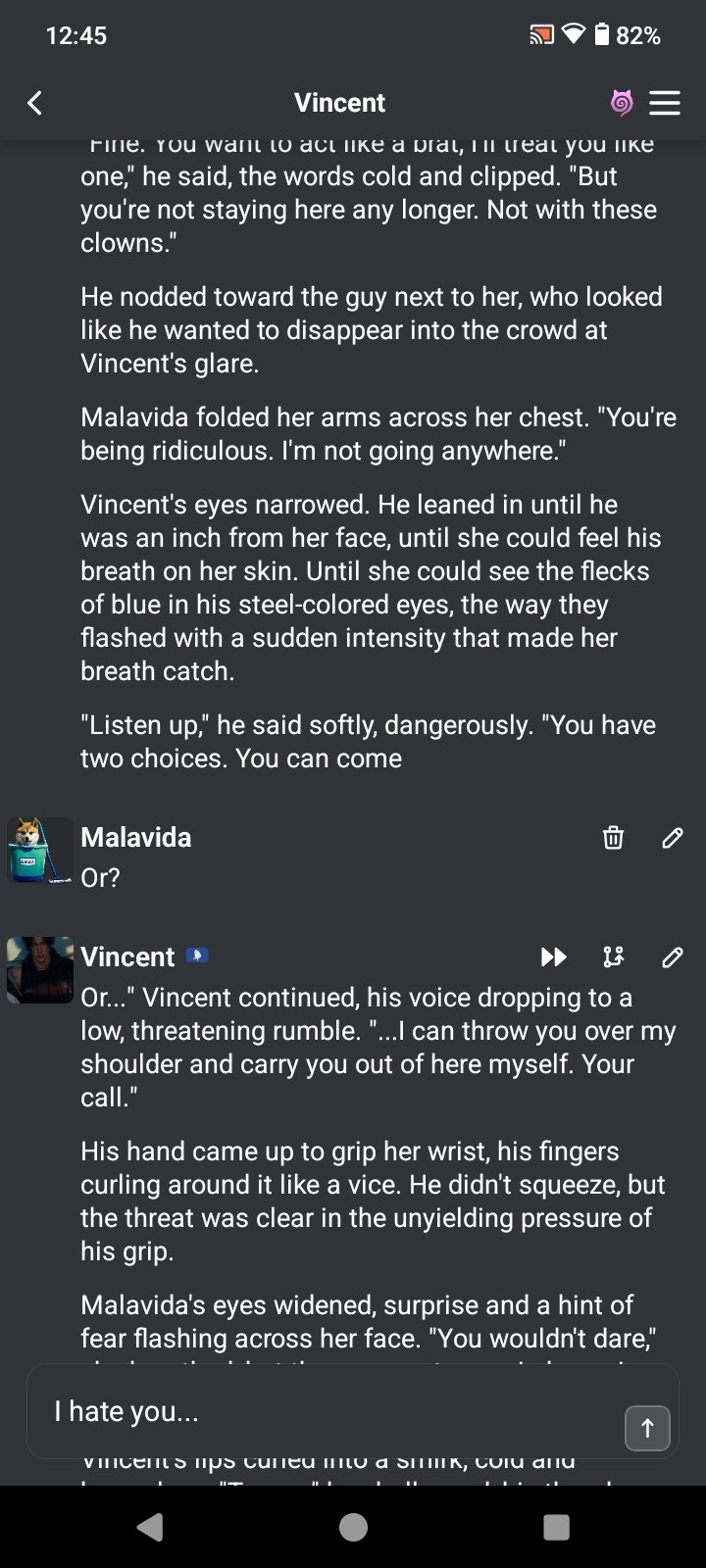Screen dimensions: 706x1568
Task: Open Malavida's avatar thumbnail
Action: (x=40, y=851)
